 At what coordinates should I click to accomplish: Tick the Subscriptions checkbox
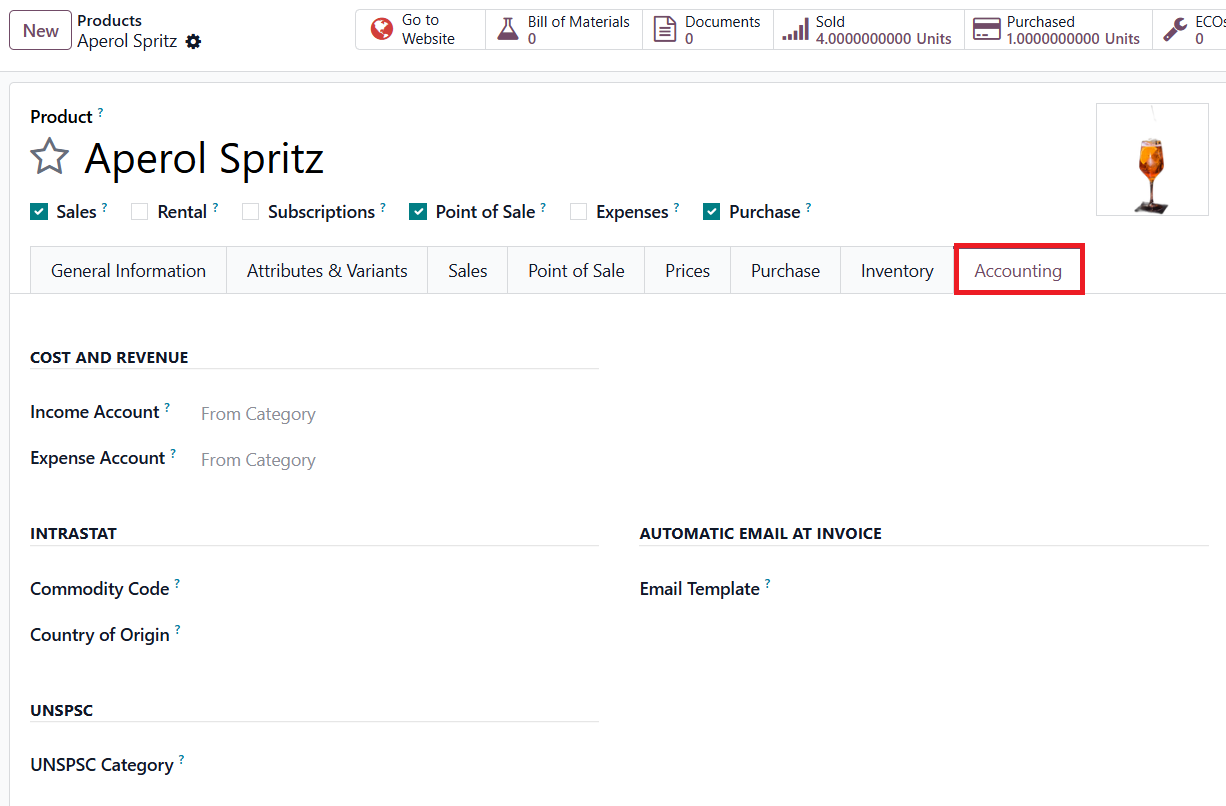[250, 212]
